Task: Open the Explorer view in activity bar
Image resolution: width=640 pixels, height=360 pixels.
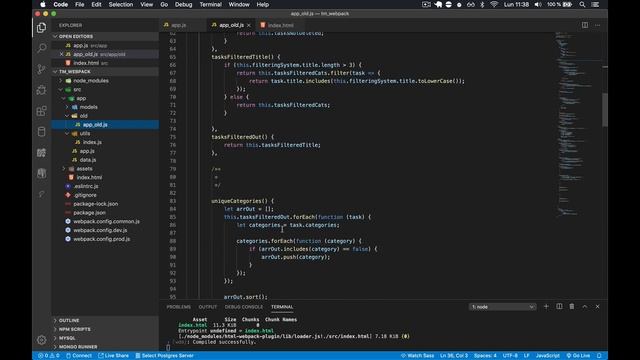Action: 41,27
